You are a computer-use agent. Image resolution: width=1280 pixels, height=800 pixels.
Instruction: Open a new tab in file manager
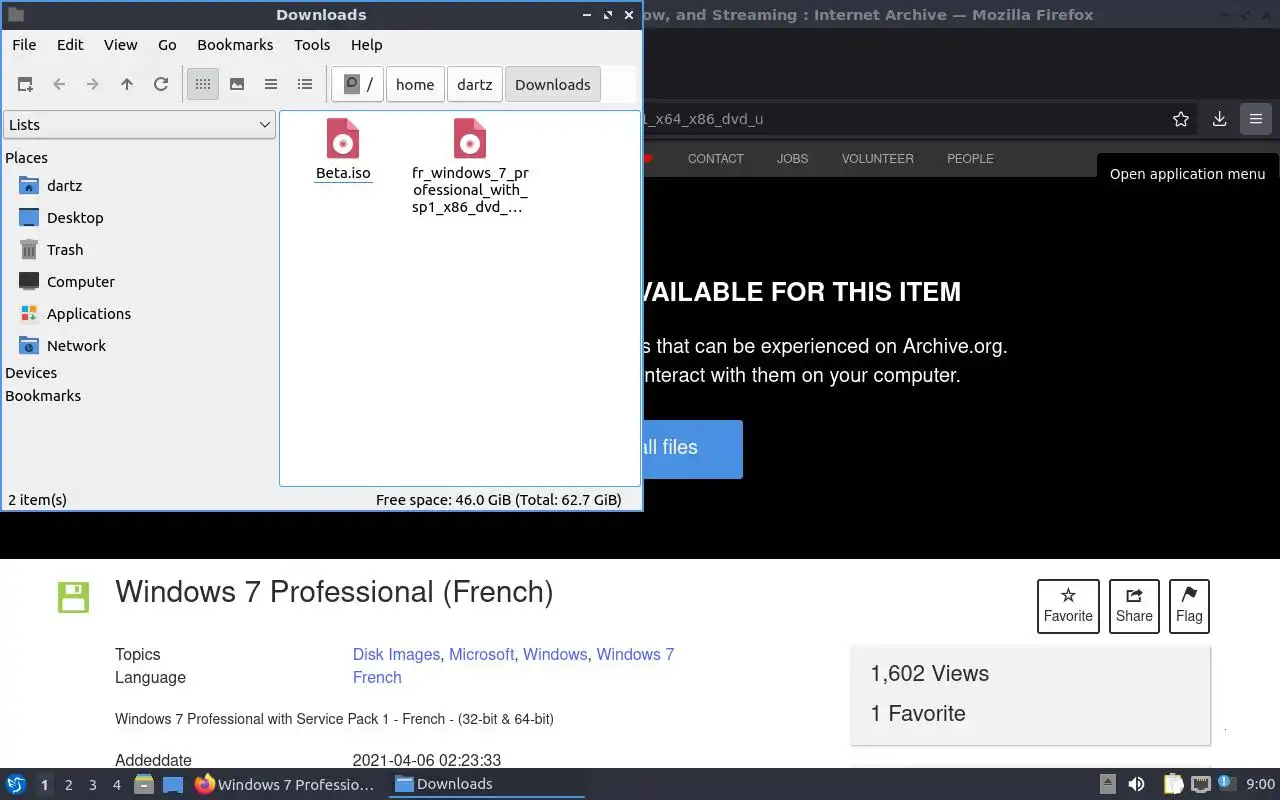pos(25,85)
